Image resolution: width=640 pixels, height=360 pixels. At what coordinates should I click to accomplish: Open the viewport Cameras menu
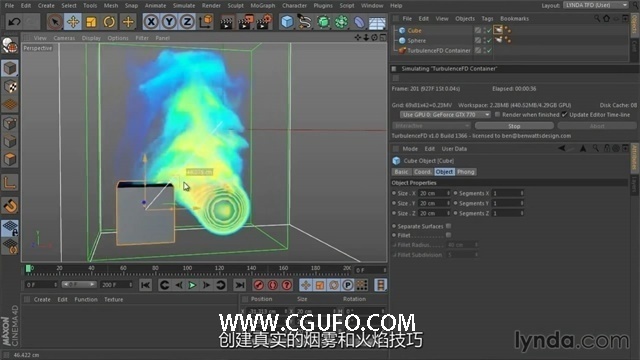click(64, 38)
